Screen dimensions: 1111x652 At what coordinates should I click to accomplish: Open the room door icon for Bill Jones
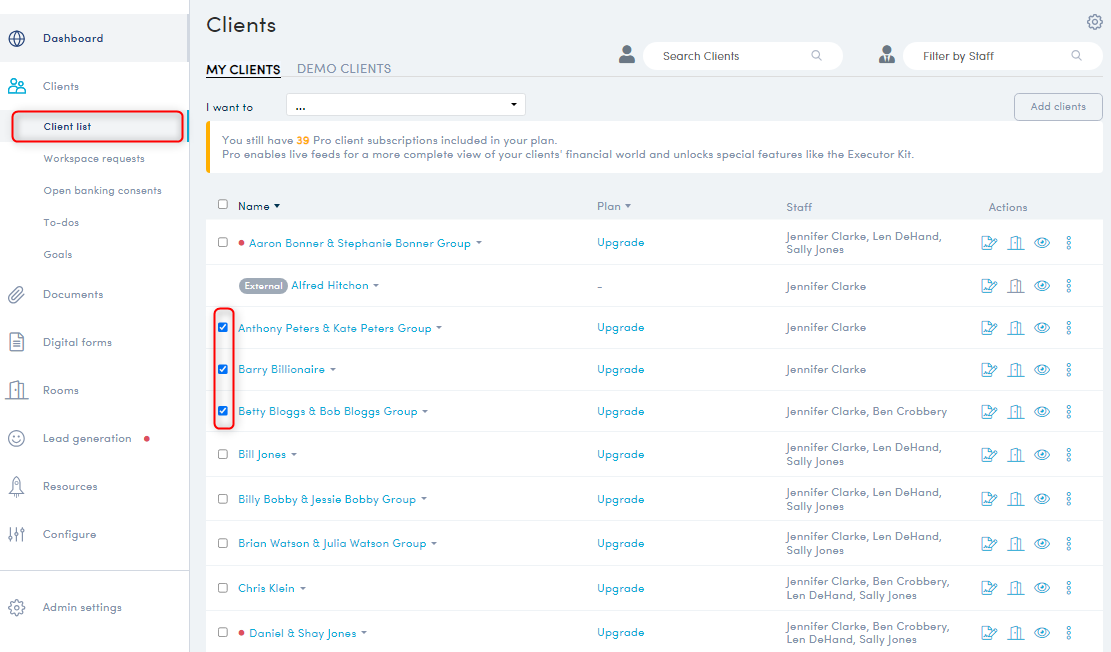click(x=1015, y=455)
